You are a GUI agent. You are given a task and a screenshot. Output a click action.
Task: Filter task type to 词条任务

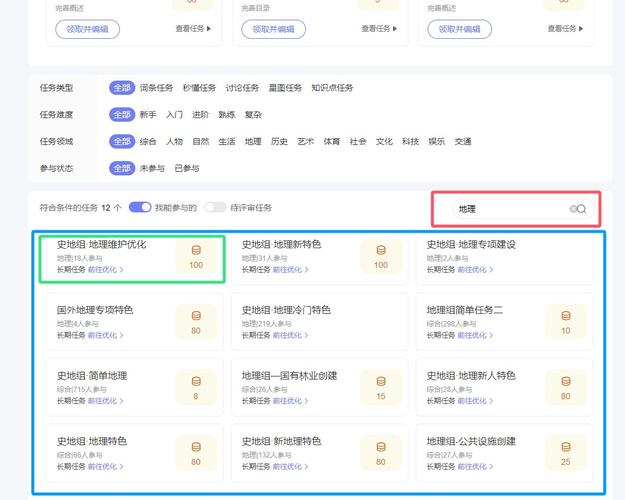point(156,88)
